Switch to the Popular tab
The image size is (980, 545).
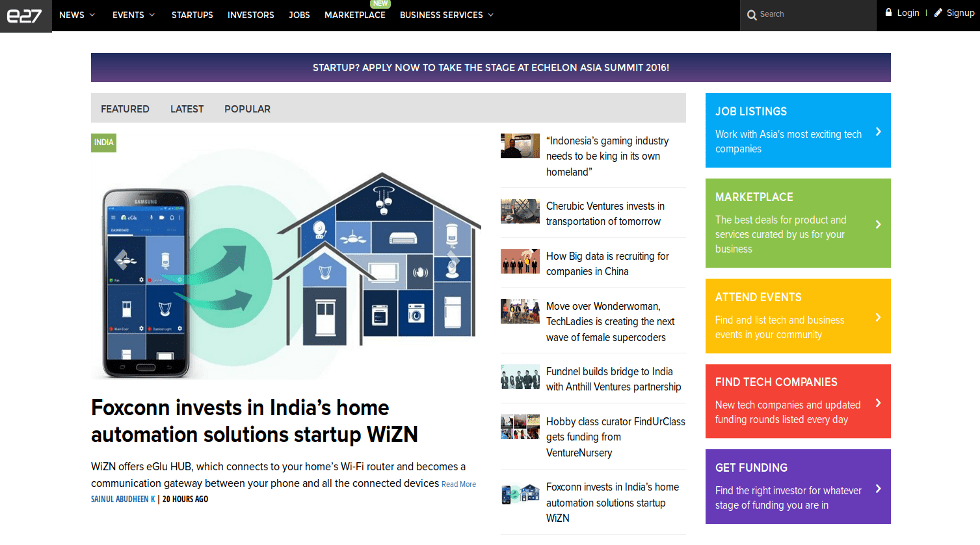[247, 109]
